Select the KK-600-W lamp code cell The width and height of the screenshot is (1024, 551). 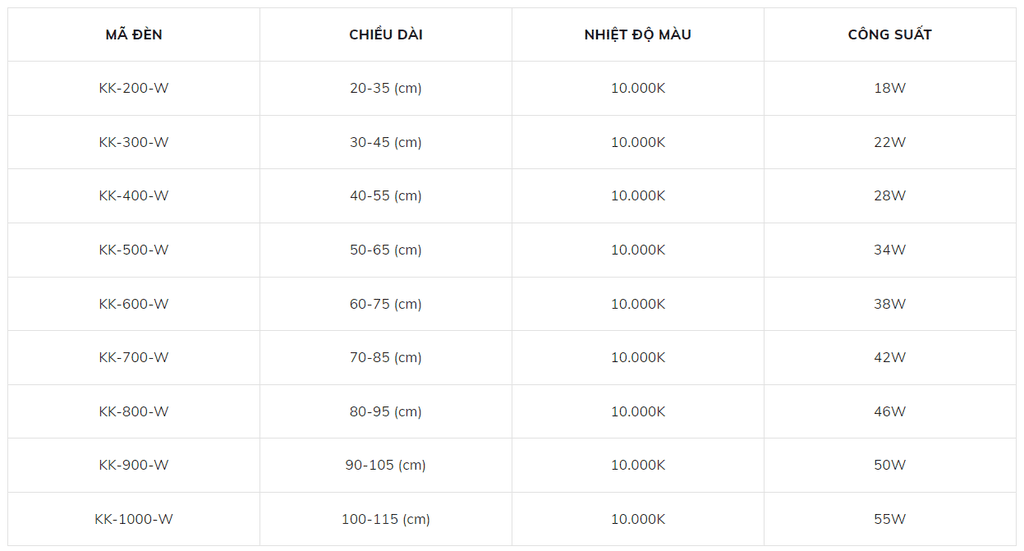pos(134,304)
